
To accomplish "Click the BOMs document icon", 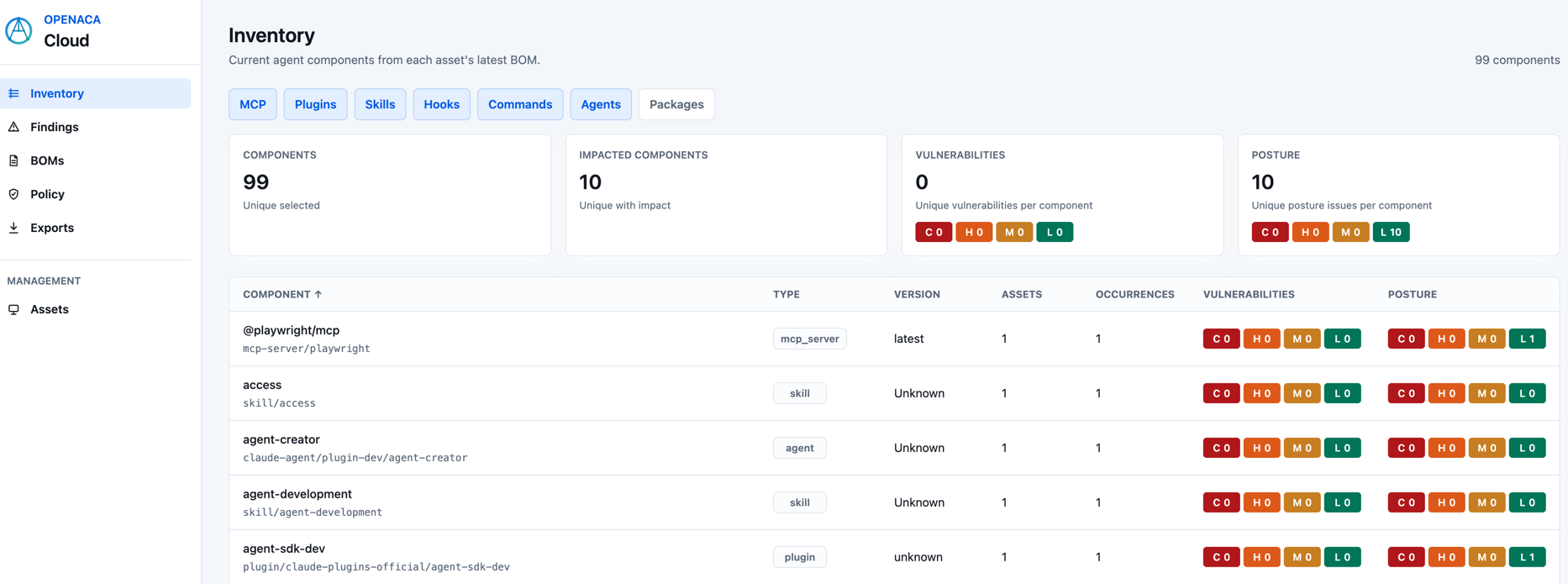I will [13, 160].
